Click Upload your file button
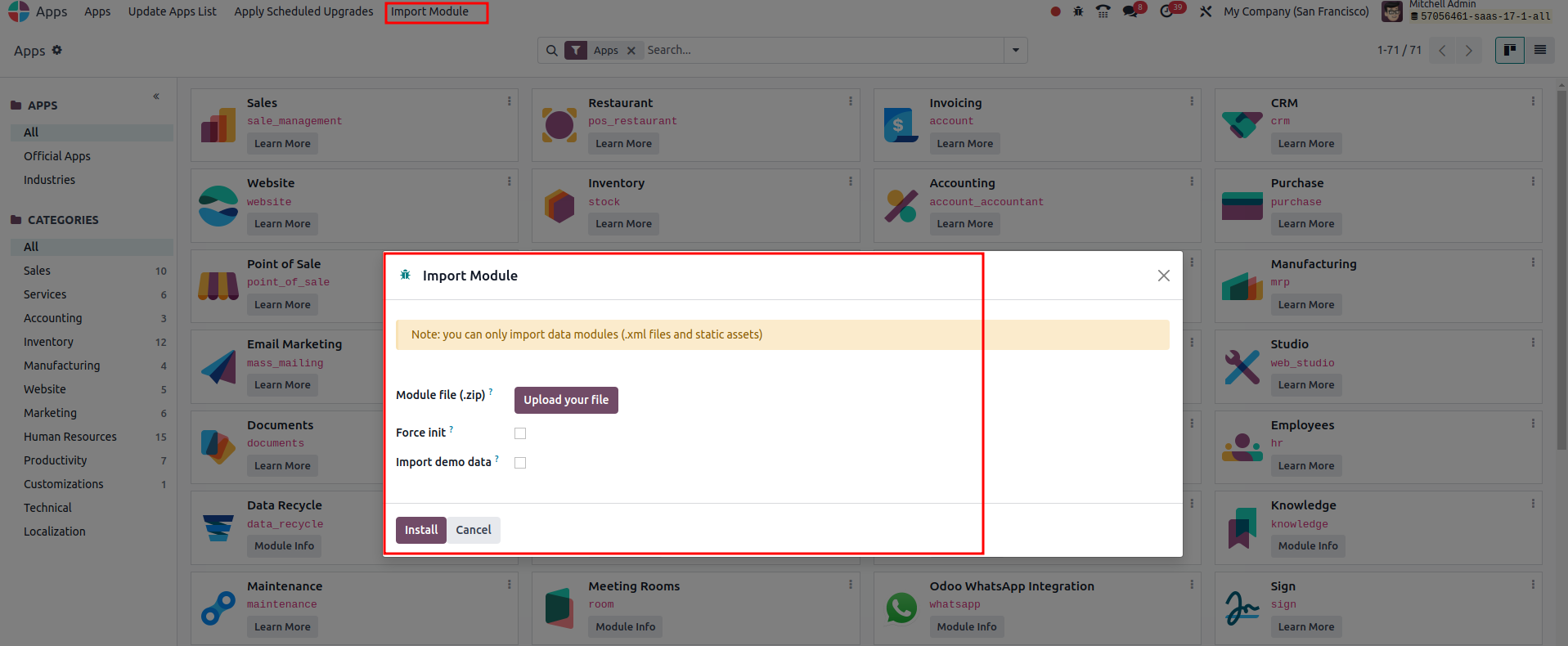The image size is (1568, 646). pos(566,400)
